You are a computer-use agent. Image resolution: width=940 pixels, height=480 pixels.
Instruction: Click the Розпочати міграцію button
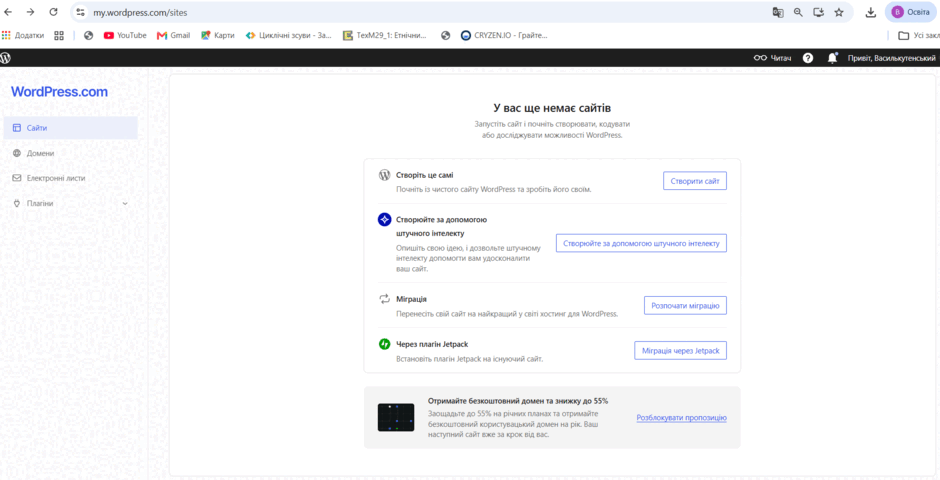click(685, 305)
